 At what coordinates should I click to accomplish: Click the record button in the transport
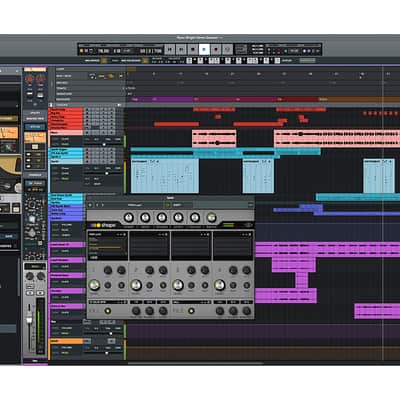click(216, 50)
